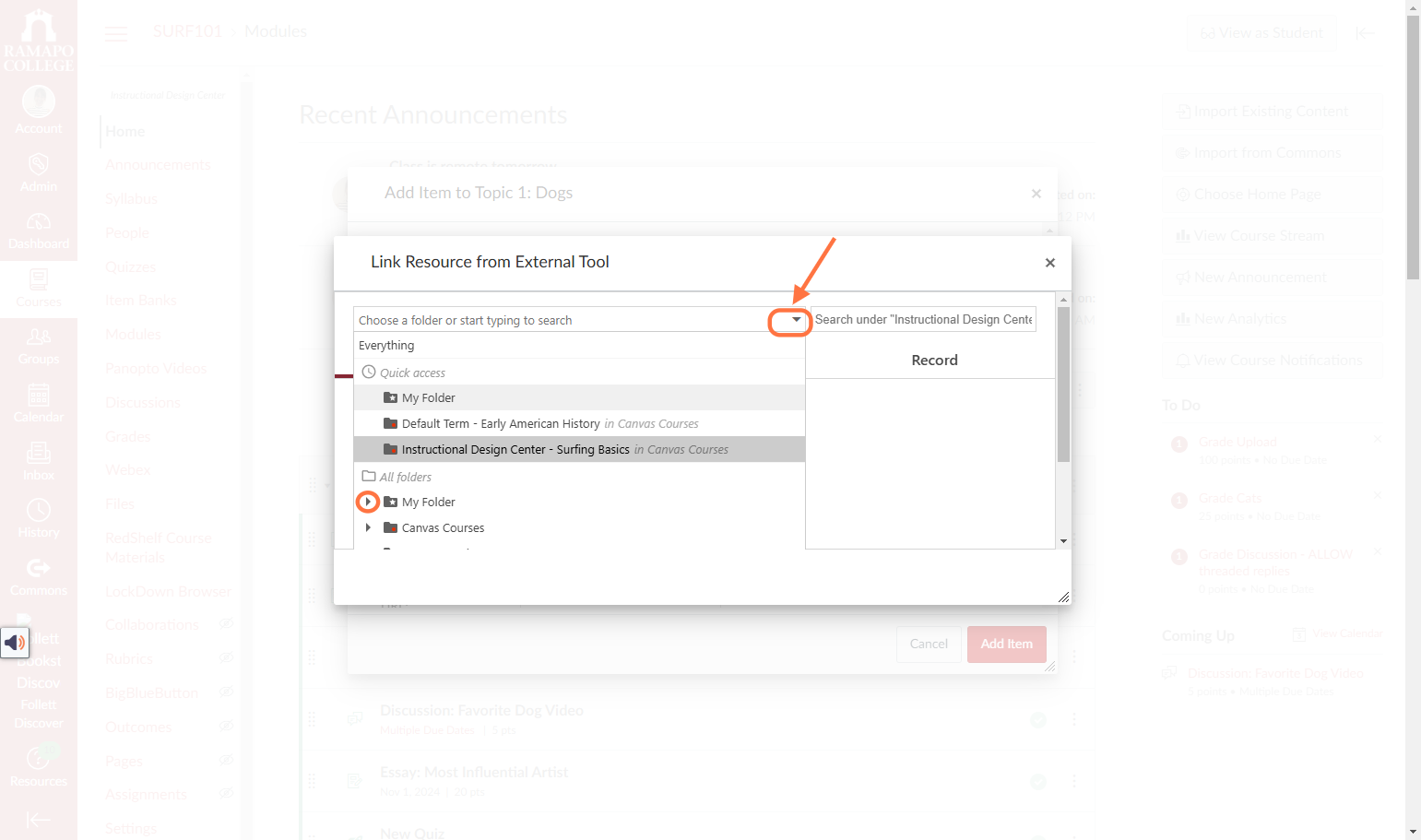
Task: Click the scroll down arrow in the external tool pane
Action: point(1063,541)
